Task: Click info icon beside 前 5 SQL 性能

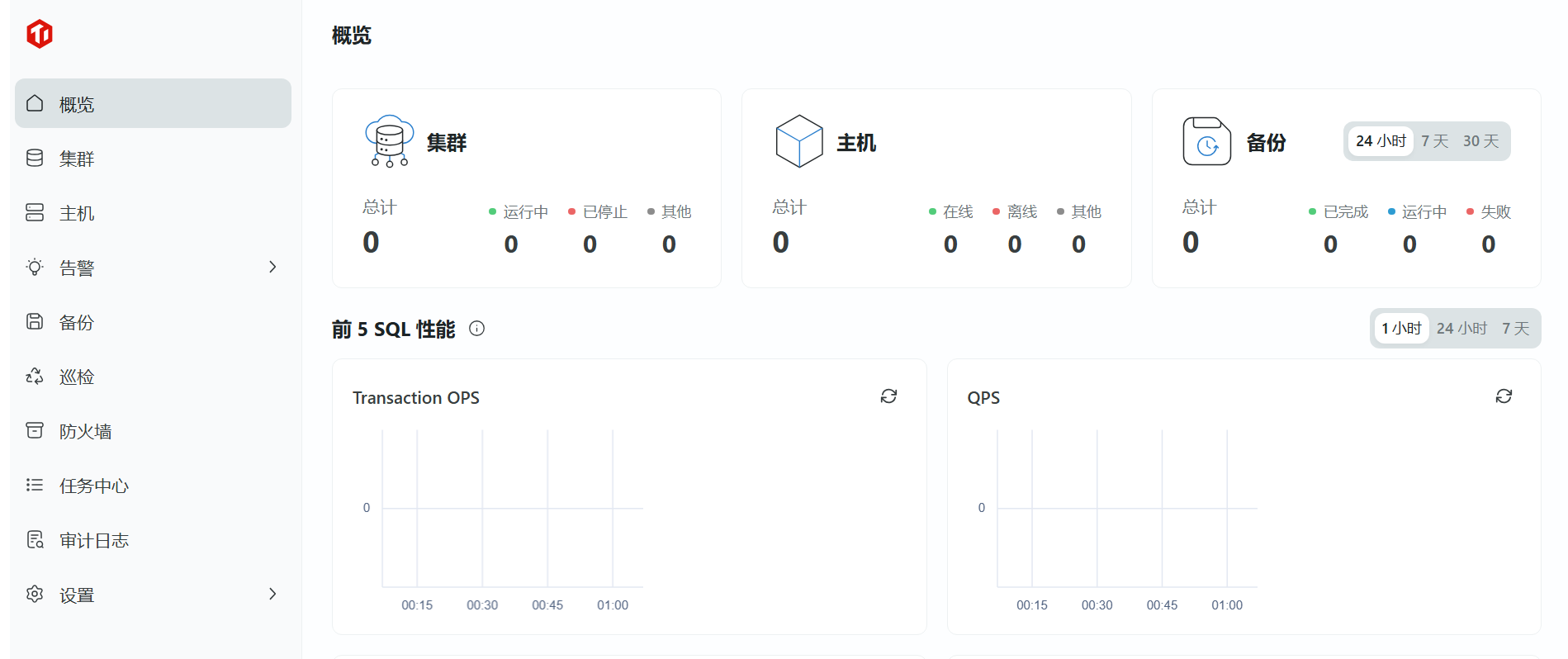Action: (x=476, y=329)
